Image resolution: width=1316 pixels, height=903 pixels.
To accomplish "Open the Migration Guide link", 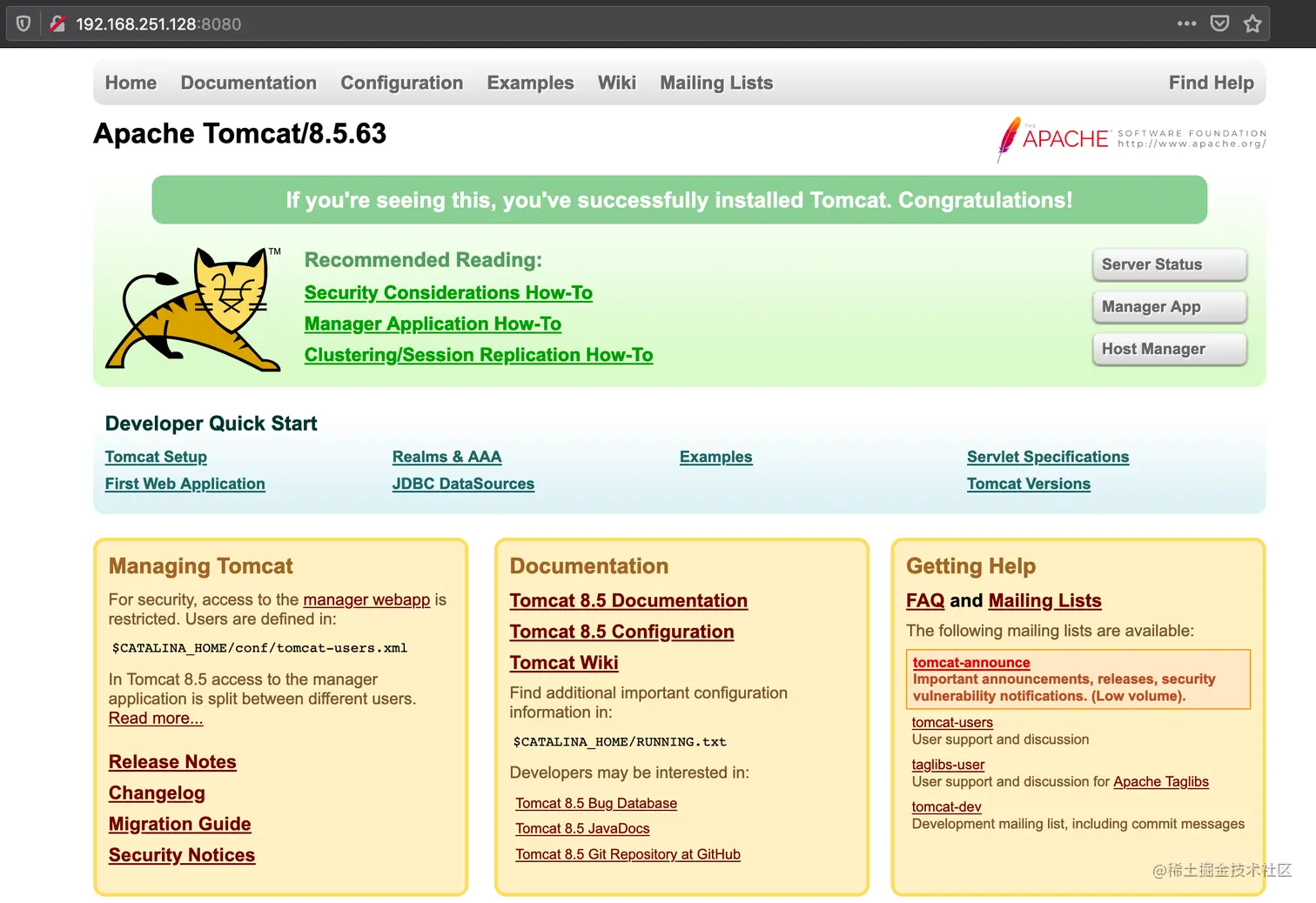I will click(x=179, y=824).
